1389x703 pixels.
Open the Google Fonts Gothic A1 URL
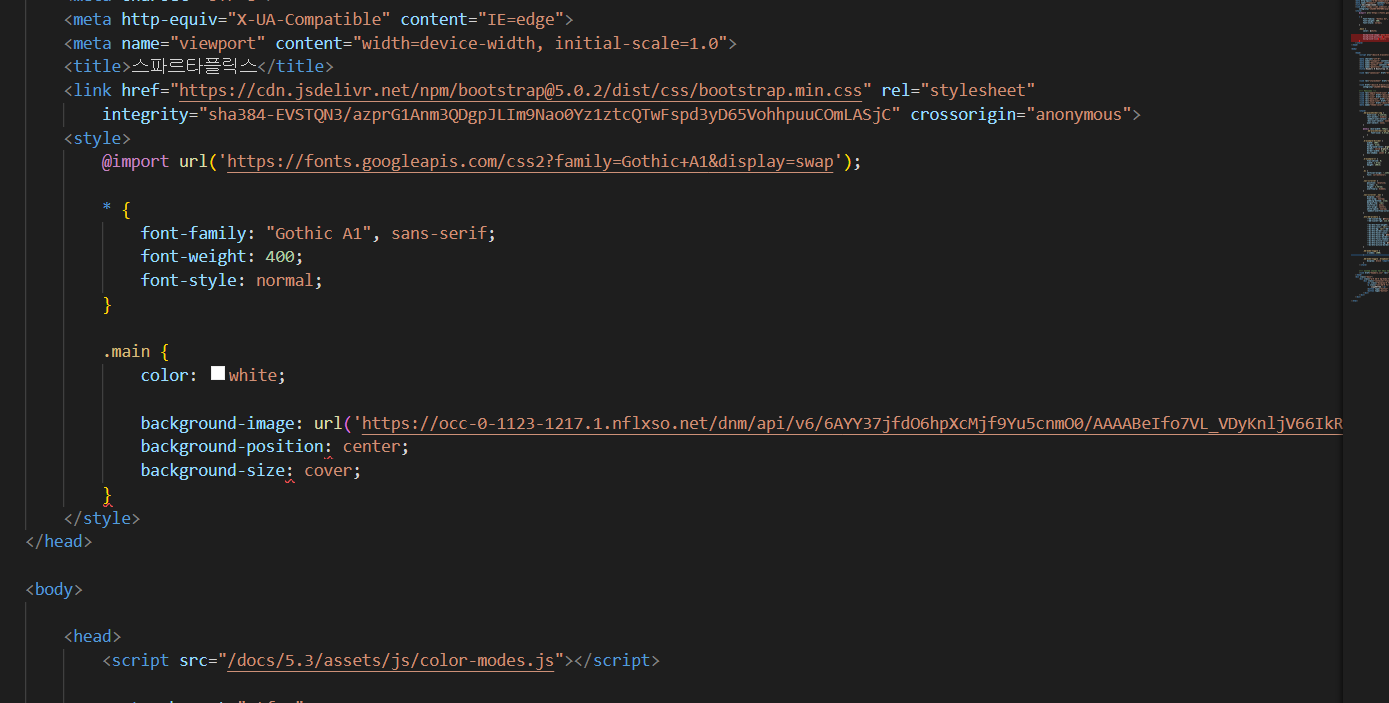(531, 161)
